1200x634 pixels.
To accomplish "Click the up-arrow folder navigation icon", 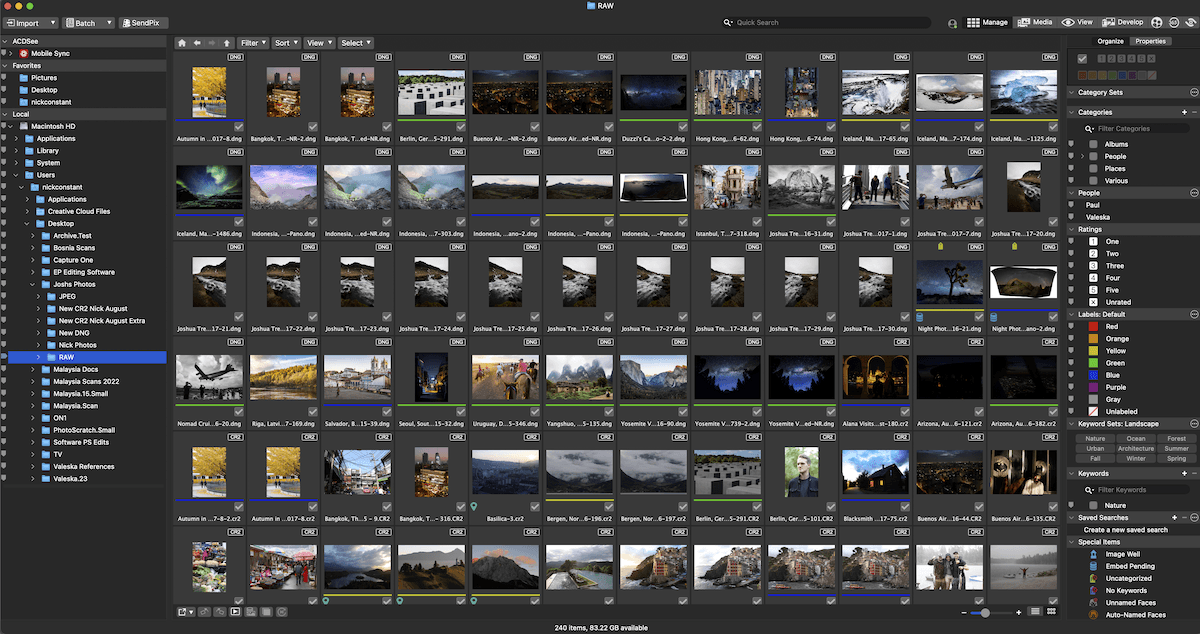I will pyautogui.click(x=225, y=43).
